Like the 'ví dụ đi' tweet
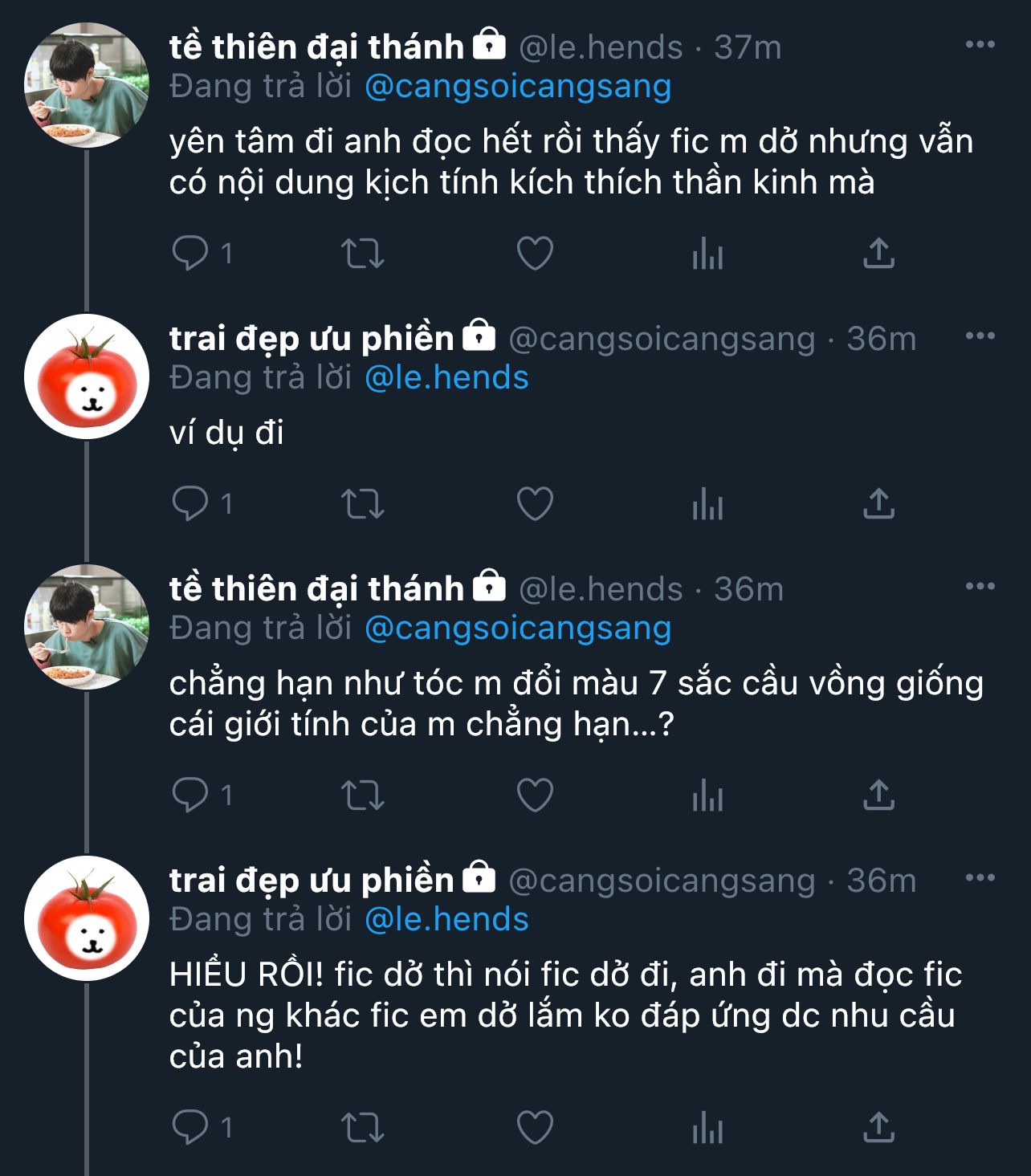Image resolution: width=1031 pixels, height=1176 pixels. click(535, 504)
